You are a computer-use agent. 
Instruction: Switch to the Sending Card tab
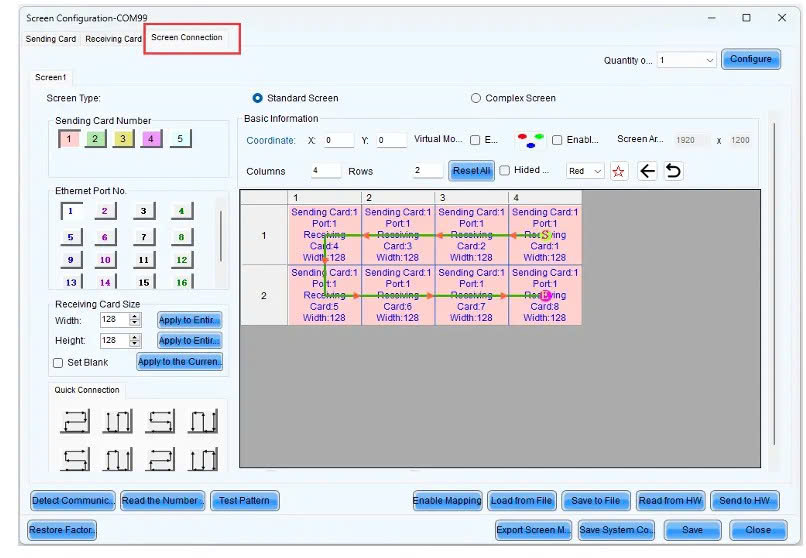pyautogui.click(x=50, y=39)
